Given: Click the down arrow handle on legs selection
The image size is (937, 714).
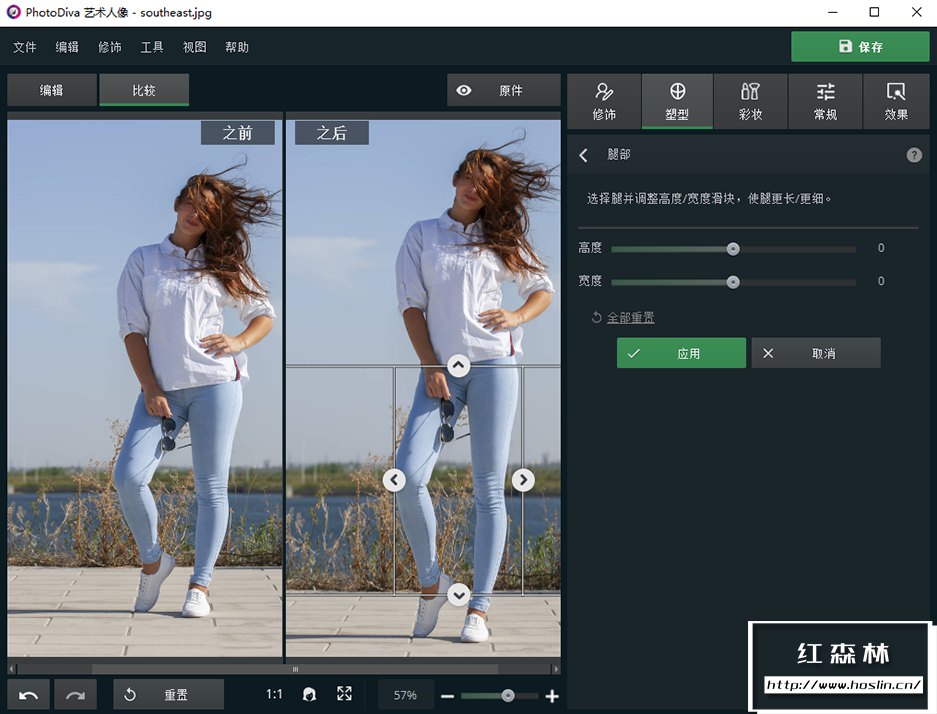Looking at the screenshot, I should coord(458,595).
